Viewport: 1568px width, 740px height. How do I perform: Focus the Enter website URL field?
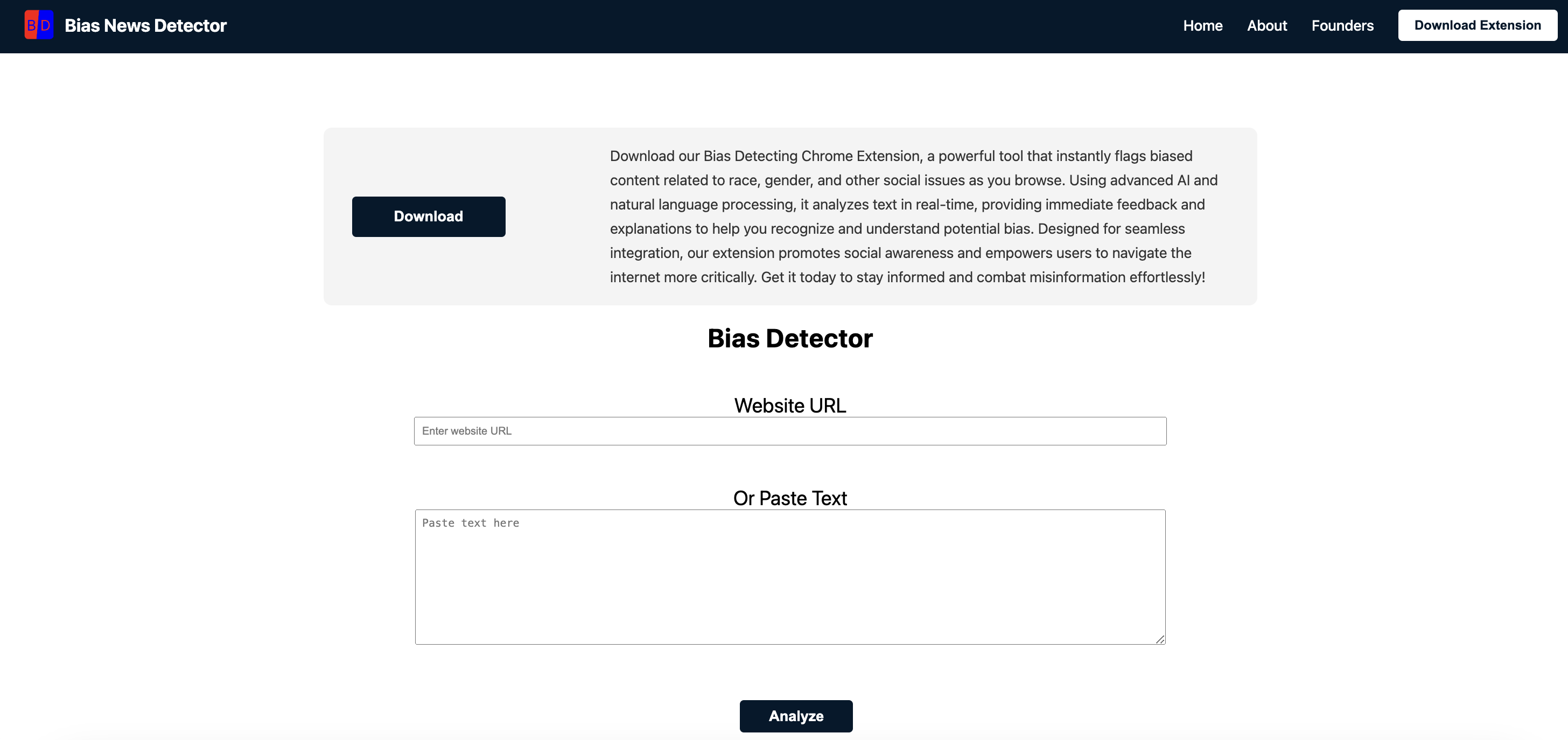[x=789, y=431]
